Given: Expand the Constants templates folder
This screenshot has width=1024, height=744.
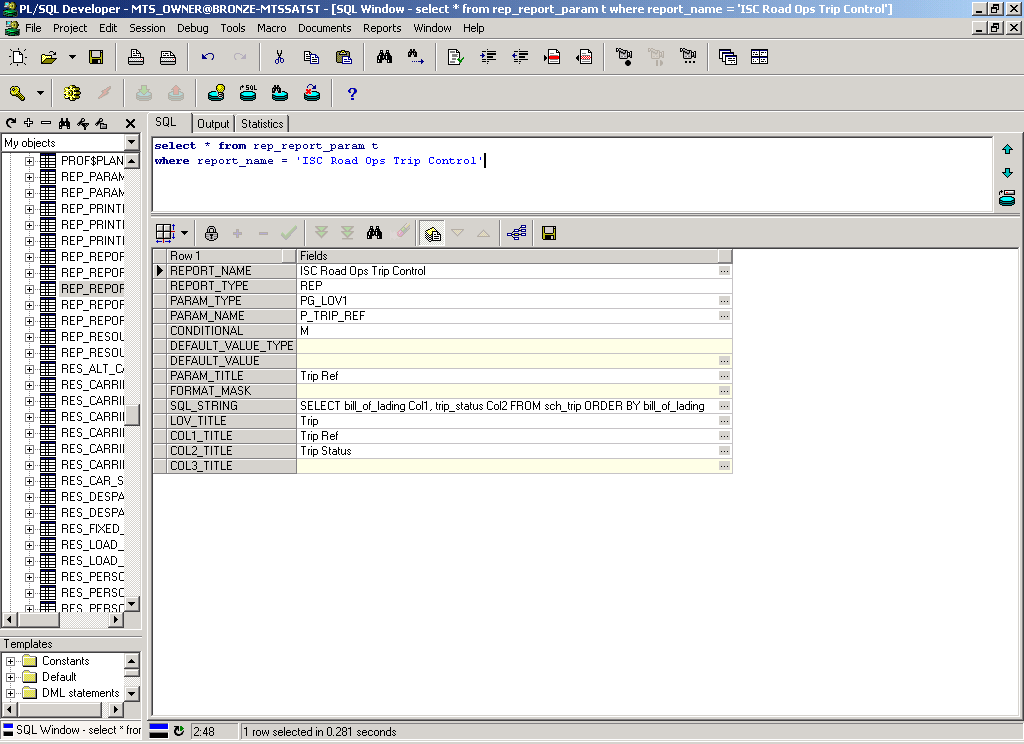Looking at the screenshot, I should 10,661.
